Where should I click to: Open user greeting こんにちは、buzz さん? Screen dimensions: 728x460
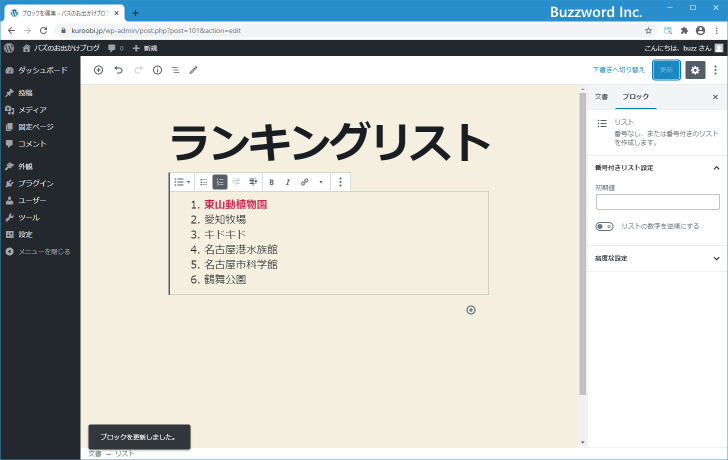[683, 48]
